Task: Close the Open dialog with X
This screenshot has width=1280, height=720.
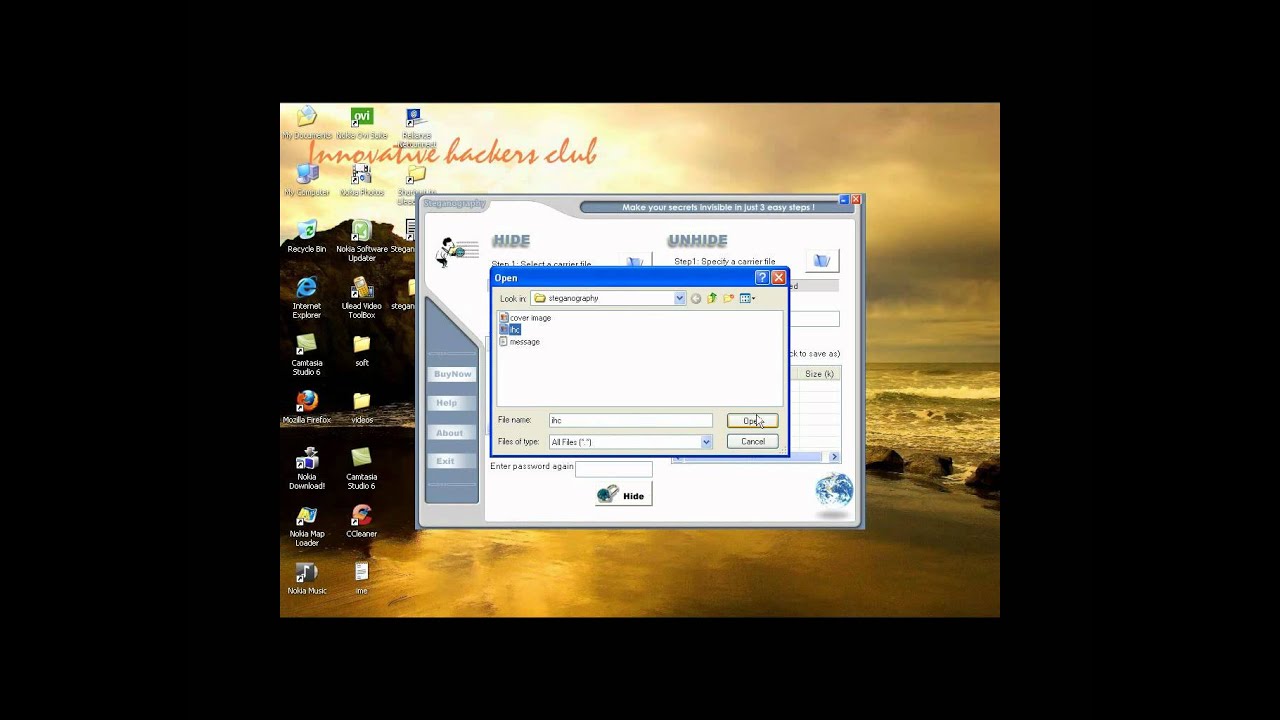Action: [x=778, y=278]
